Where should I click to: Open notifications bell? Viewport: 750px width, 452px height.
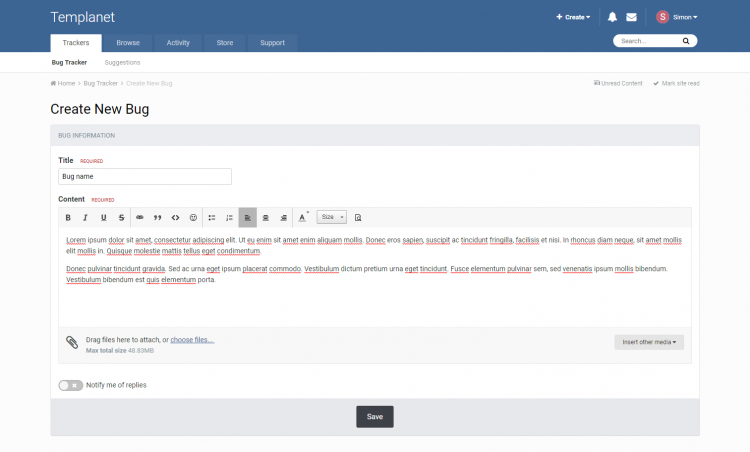pyautogui.click(x=612, y=17)
